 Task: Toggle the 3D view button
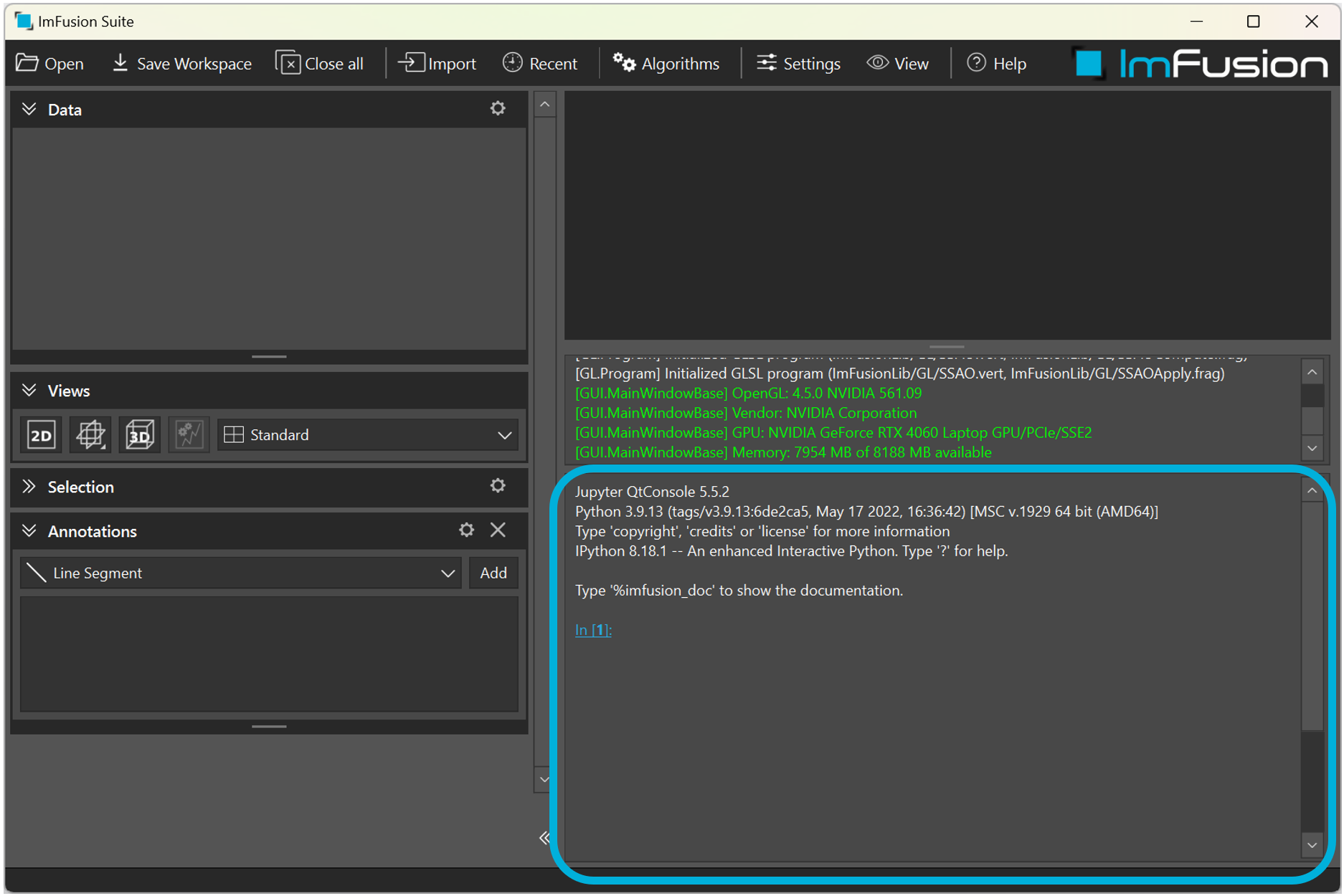[x=139, y=434]
